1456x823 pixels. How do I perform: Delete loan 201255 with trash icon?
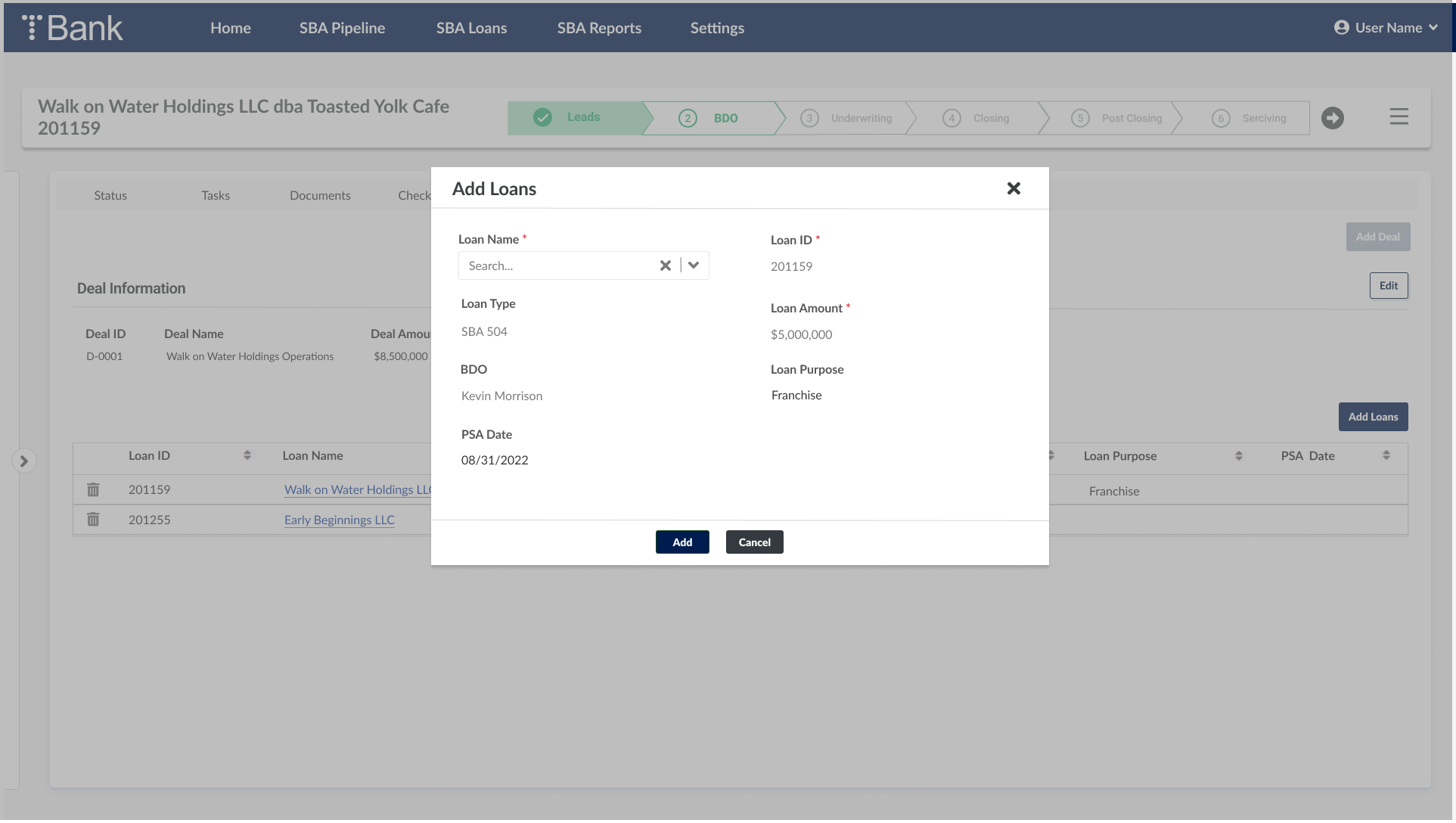[x=93, y=520]
